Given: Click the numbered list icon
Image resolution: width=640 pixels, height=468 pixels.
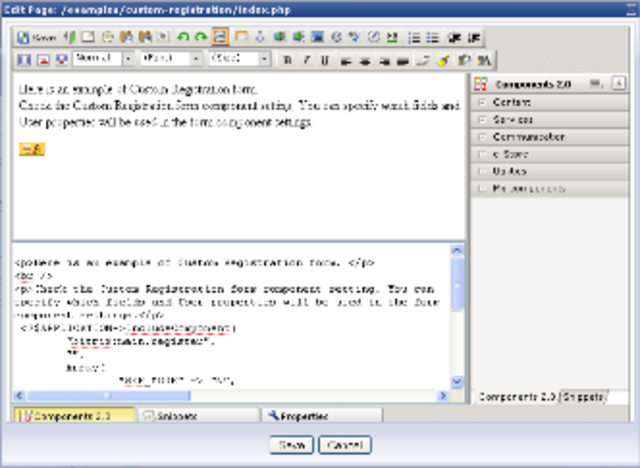Looking at the screenshot, I should coord(414,38).
